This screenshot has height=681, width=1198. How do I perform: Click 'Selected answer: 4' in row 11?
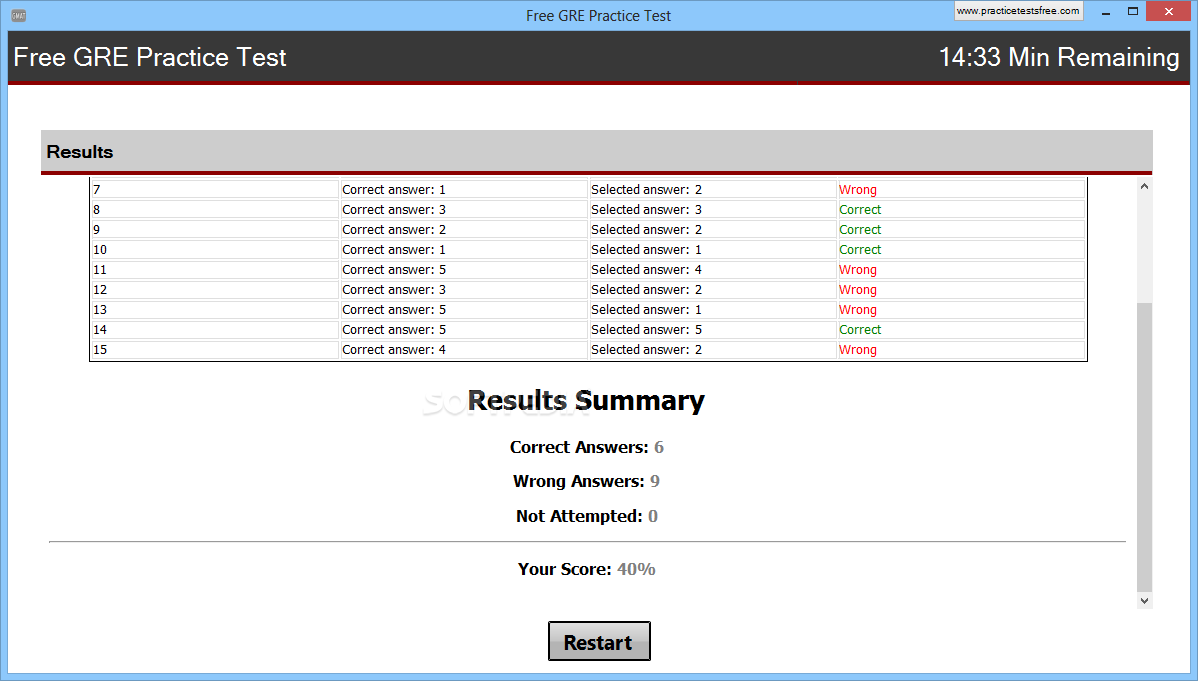click(646, 270)
